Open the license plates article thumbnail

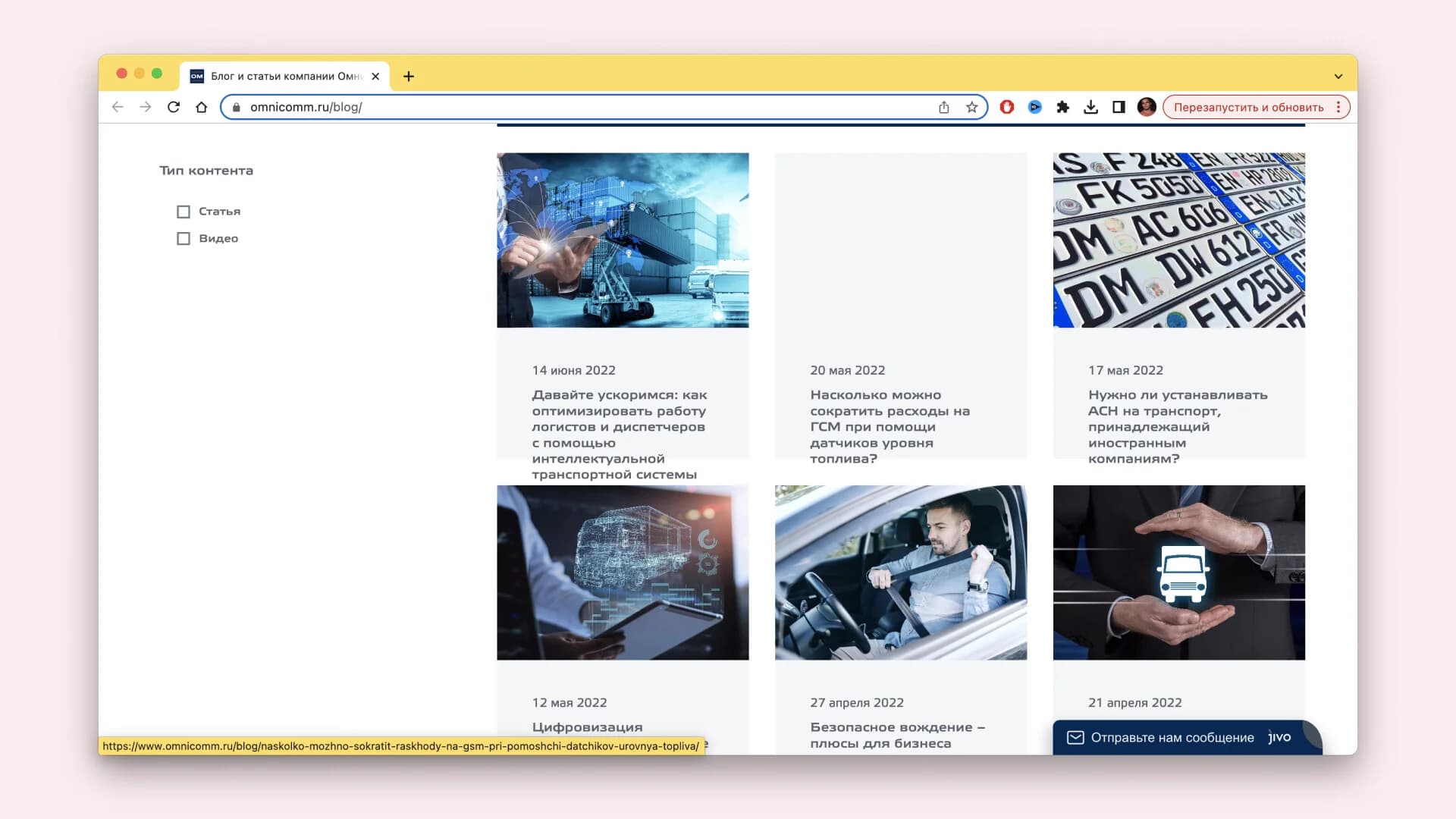(1178, 240)
